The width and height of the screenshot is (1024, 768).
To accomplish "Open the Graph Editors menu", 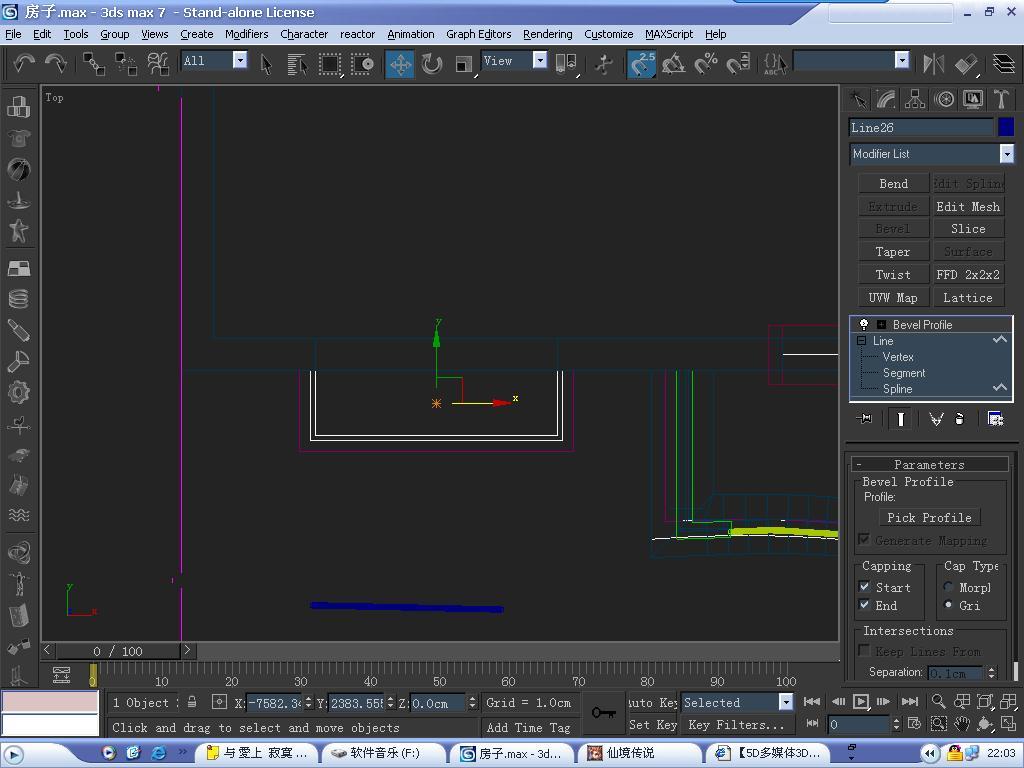I will pos(479,34).
